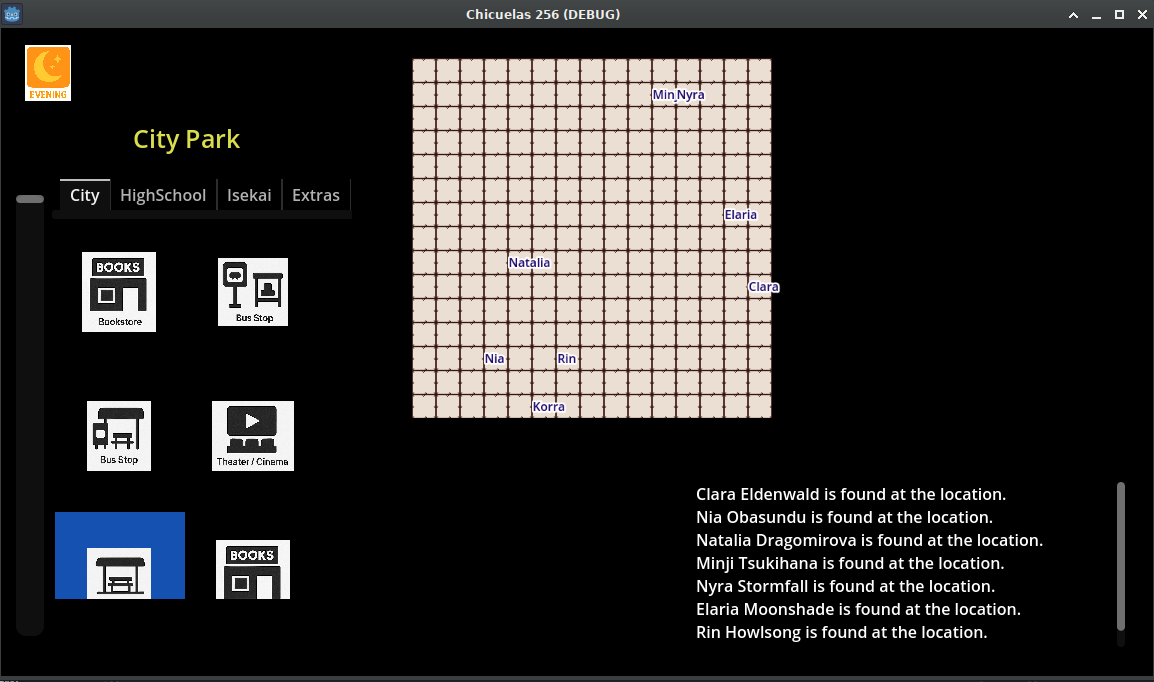This screenshot has height=682, width=1154.
Task: Select Elaria on the map grid
Action: point(740,215)
